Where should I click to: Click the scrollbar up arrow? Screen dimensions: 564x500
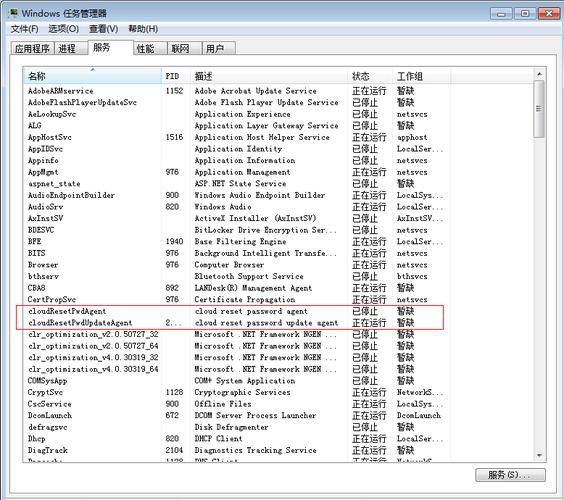(x=539, y=74)
